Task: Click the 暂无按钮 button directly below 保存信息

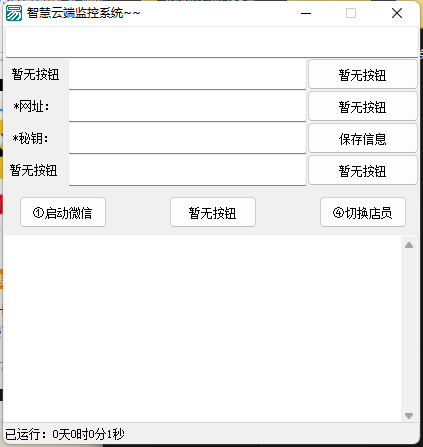Action: pos(363,171)
